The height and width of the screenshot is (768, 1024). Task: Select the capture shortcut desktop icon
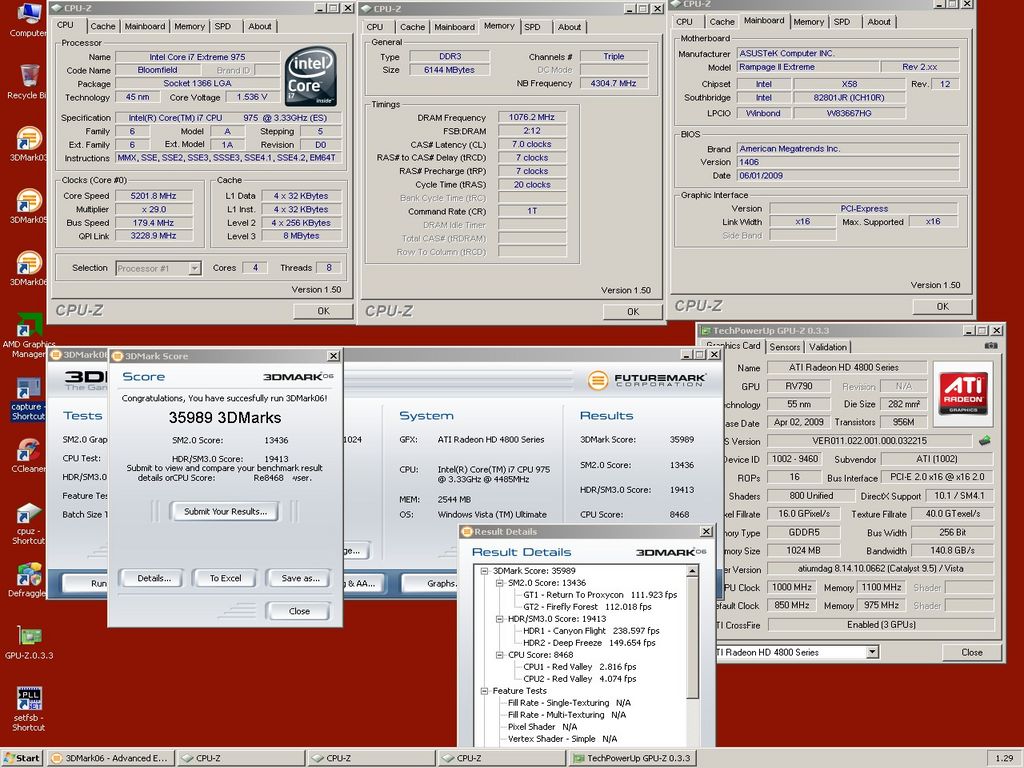click(x=28, y=398)
